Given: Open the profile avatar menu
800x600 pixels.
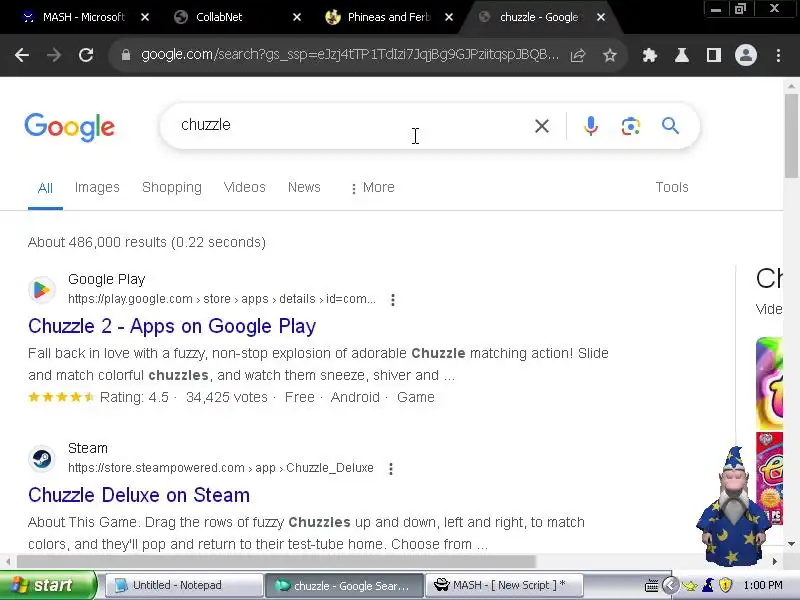Looking at the screenshot, I should [745, 55].
